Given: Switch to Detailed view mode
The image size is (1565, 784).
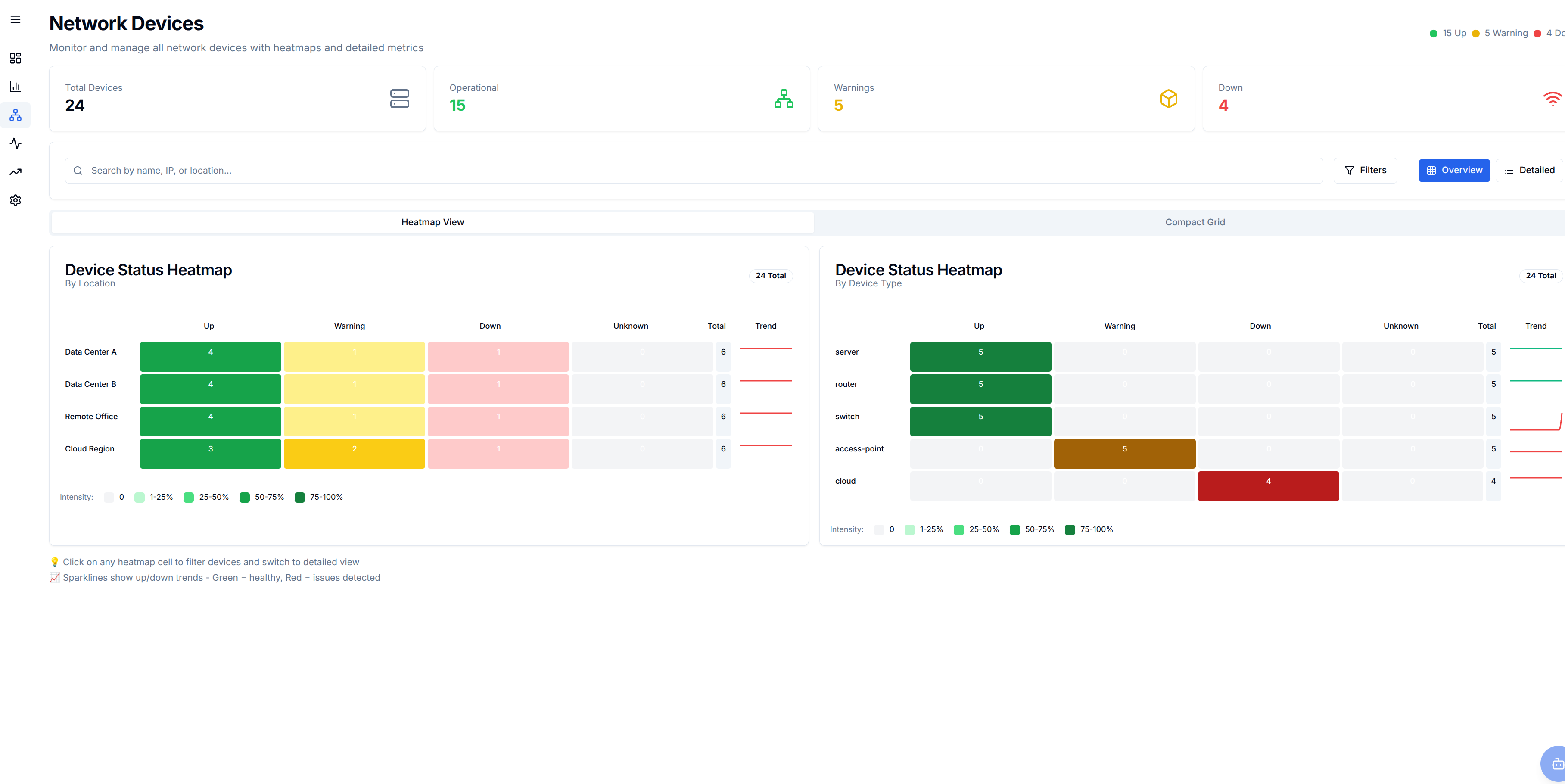Looking at the screenshot, I should coord(1530,170).
